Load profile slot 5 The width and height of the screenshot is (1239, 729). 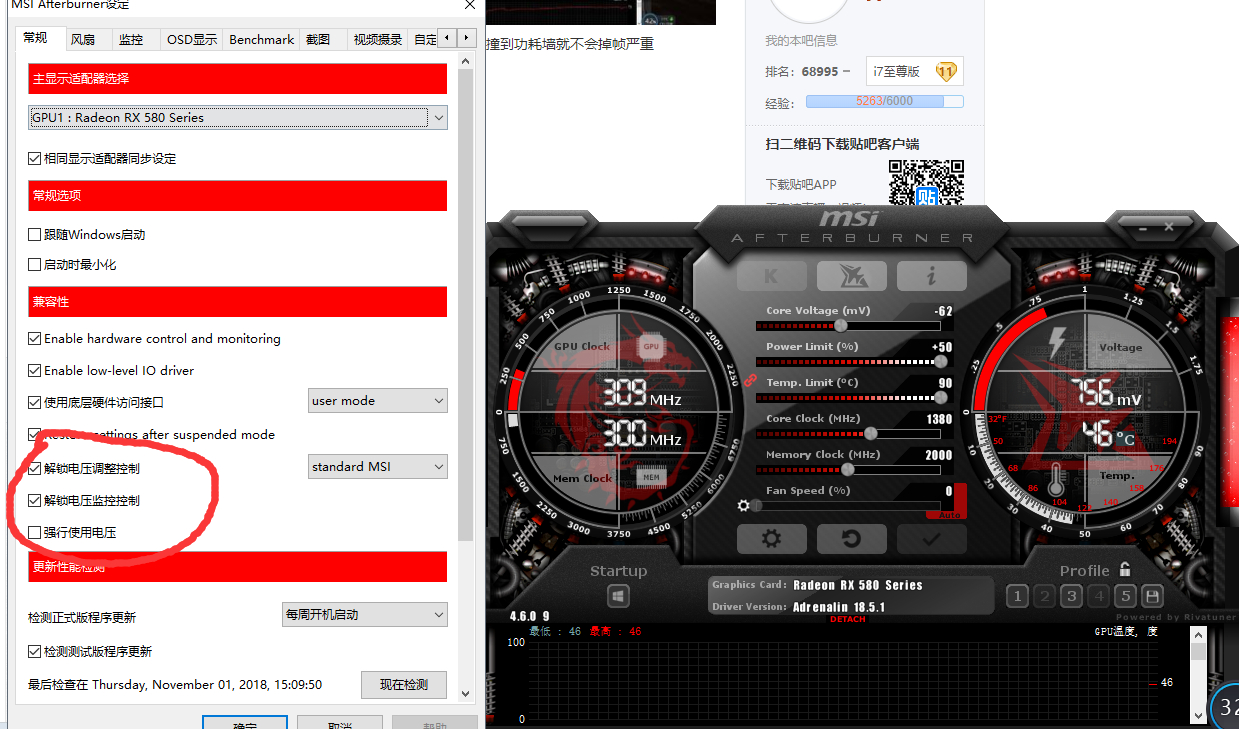(x=1125, y=597)
